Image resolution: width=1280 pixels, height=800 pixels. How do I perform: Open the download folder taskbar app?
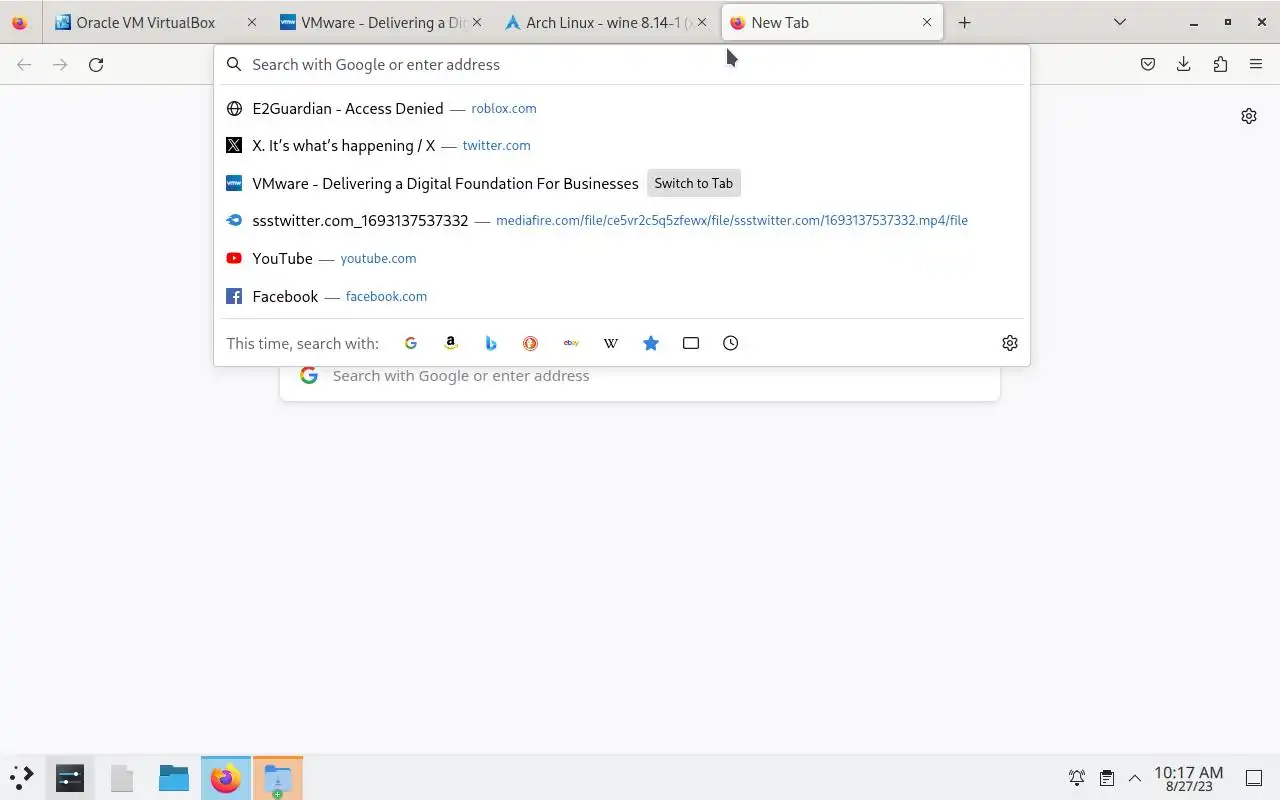click(278, 777)
